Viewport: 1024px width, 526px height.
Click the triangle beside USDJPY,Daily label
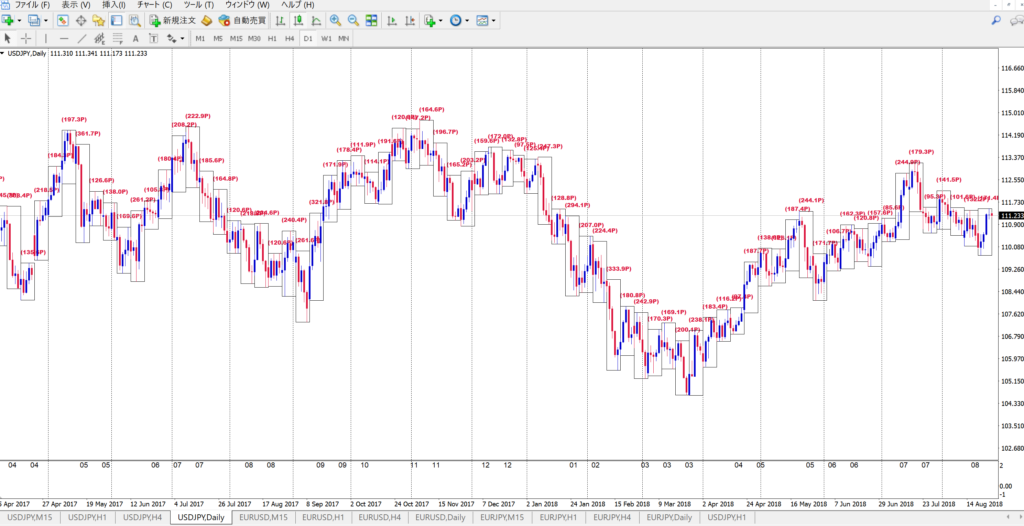coord(3,54)
